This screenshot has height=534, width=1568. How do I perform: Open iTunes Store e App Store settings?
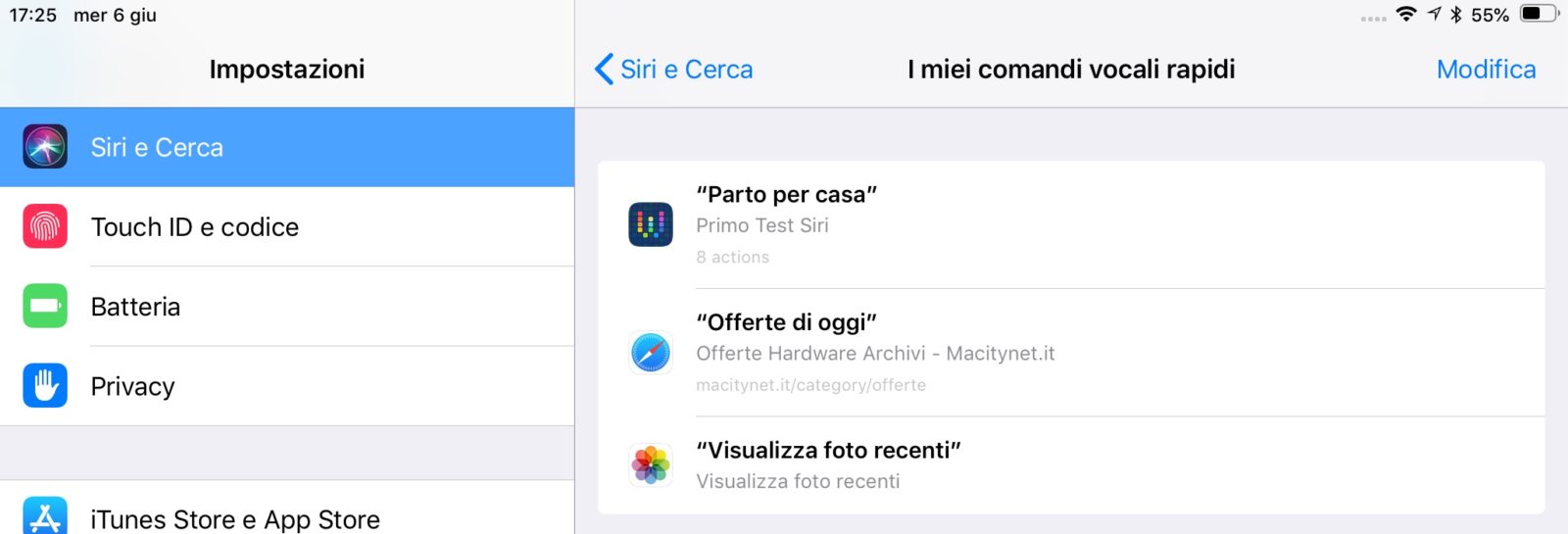click(235, 519)
